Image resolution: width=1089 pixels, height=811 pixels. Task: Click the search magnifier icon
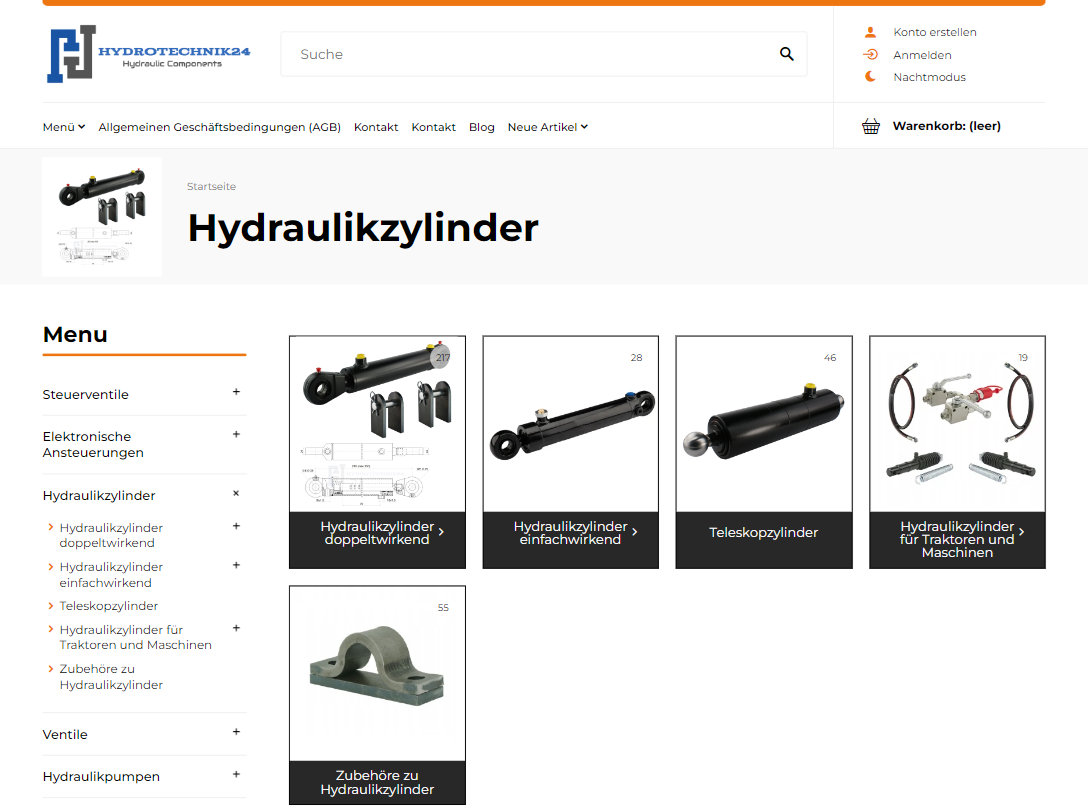coord(786,54)
